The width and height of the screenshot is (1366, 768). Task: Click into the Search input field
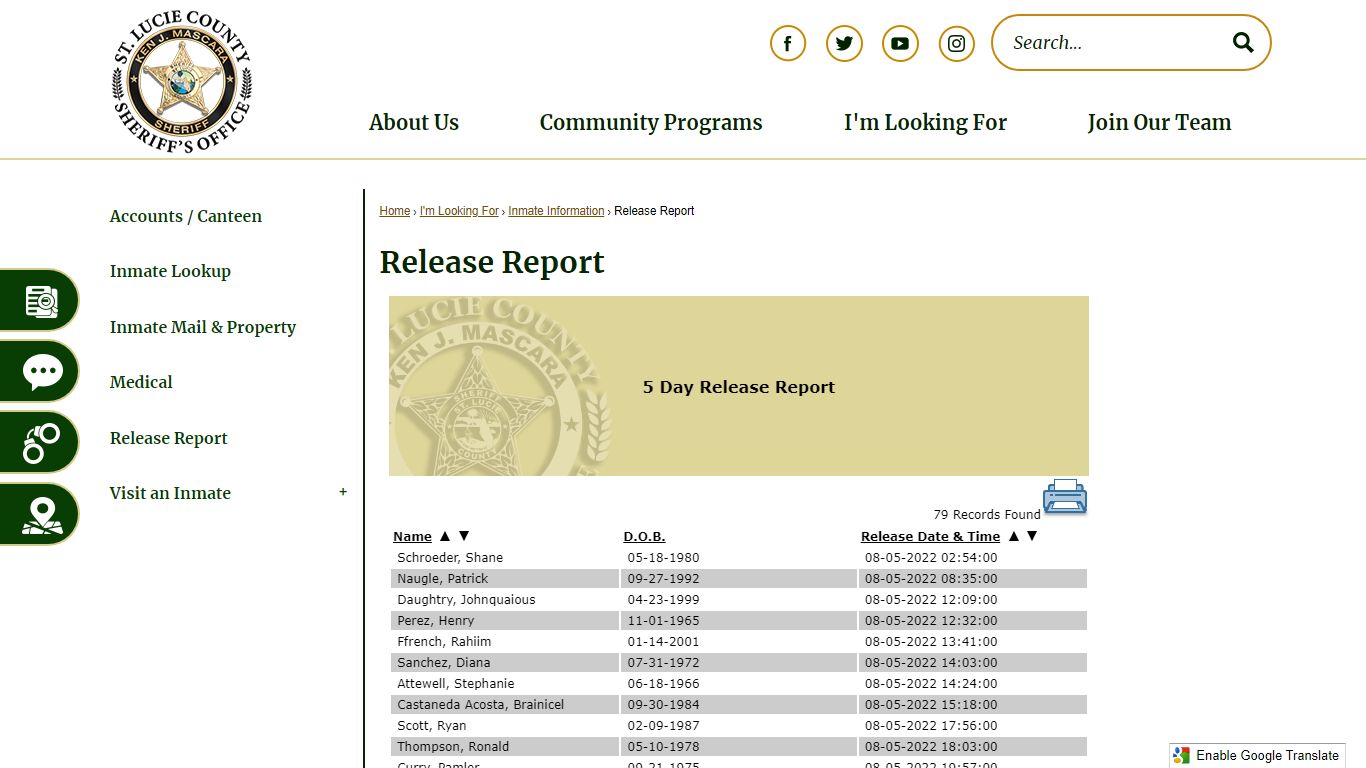(1115, 42)
